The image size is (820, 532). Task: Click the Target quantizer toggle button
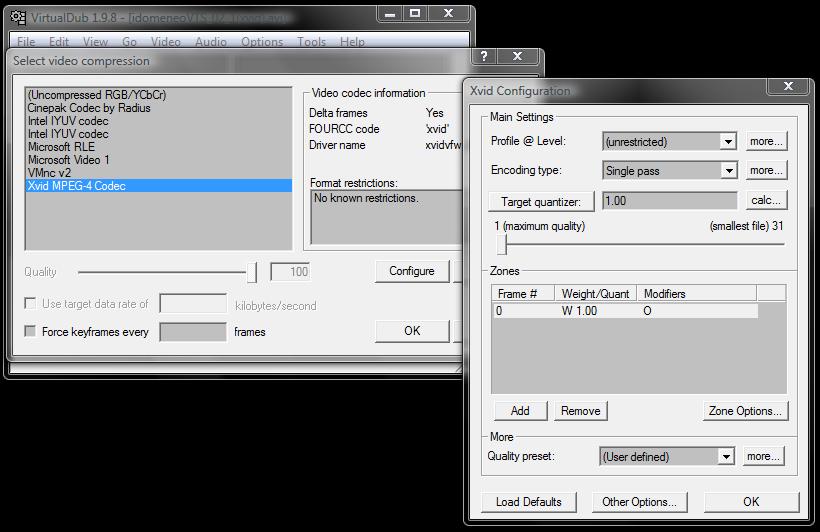[x=541, y=201]
